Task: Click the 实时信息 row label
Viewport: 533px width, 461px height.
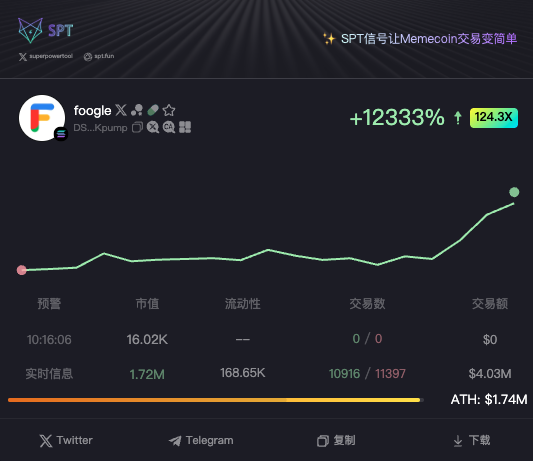Action: point(49,374)
